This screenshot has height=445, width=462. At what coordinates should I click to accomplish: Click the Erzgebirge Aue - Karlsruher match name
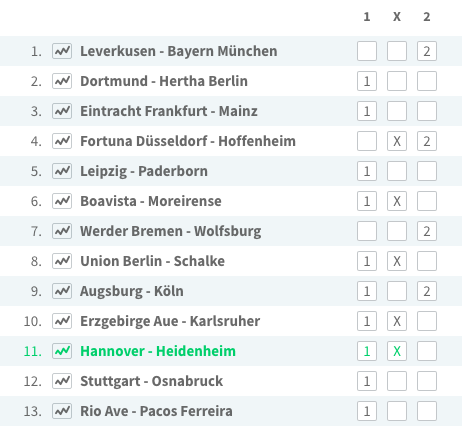pos(170,321)
